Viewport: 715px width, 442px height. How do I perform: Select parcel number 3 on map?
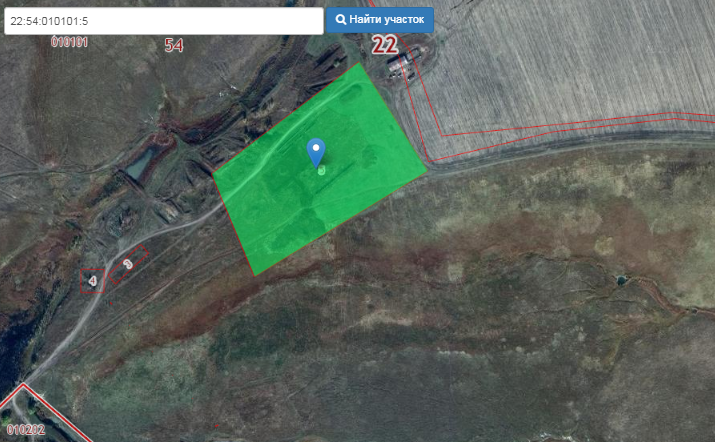pyautogui.click(x=128, y=264)
